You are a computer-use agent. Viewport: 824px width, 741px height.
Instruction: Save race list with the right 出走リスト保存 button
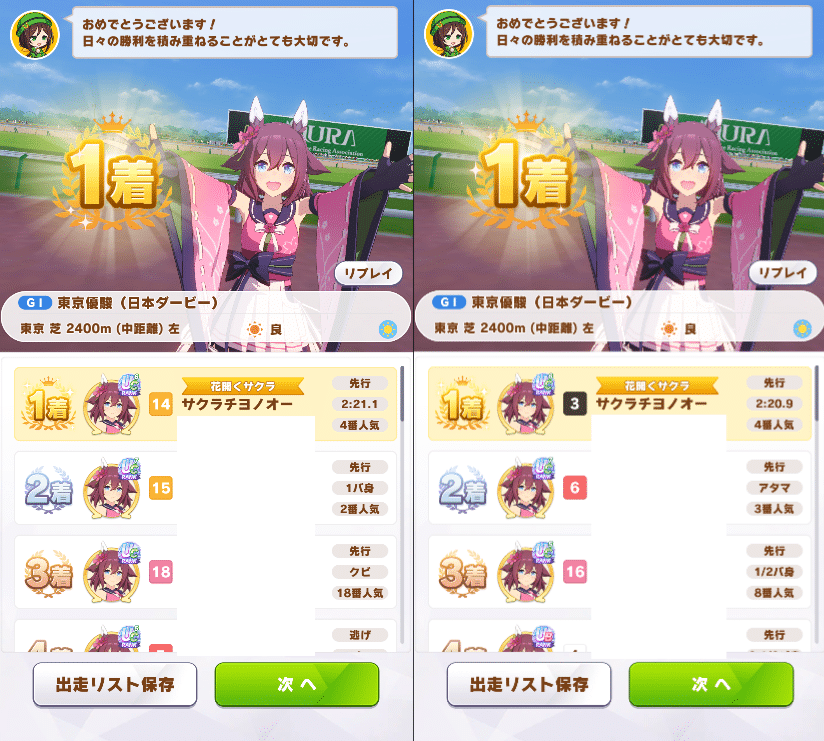pyautogui.click(x=529, y=684)
